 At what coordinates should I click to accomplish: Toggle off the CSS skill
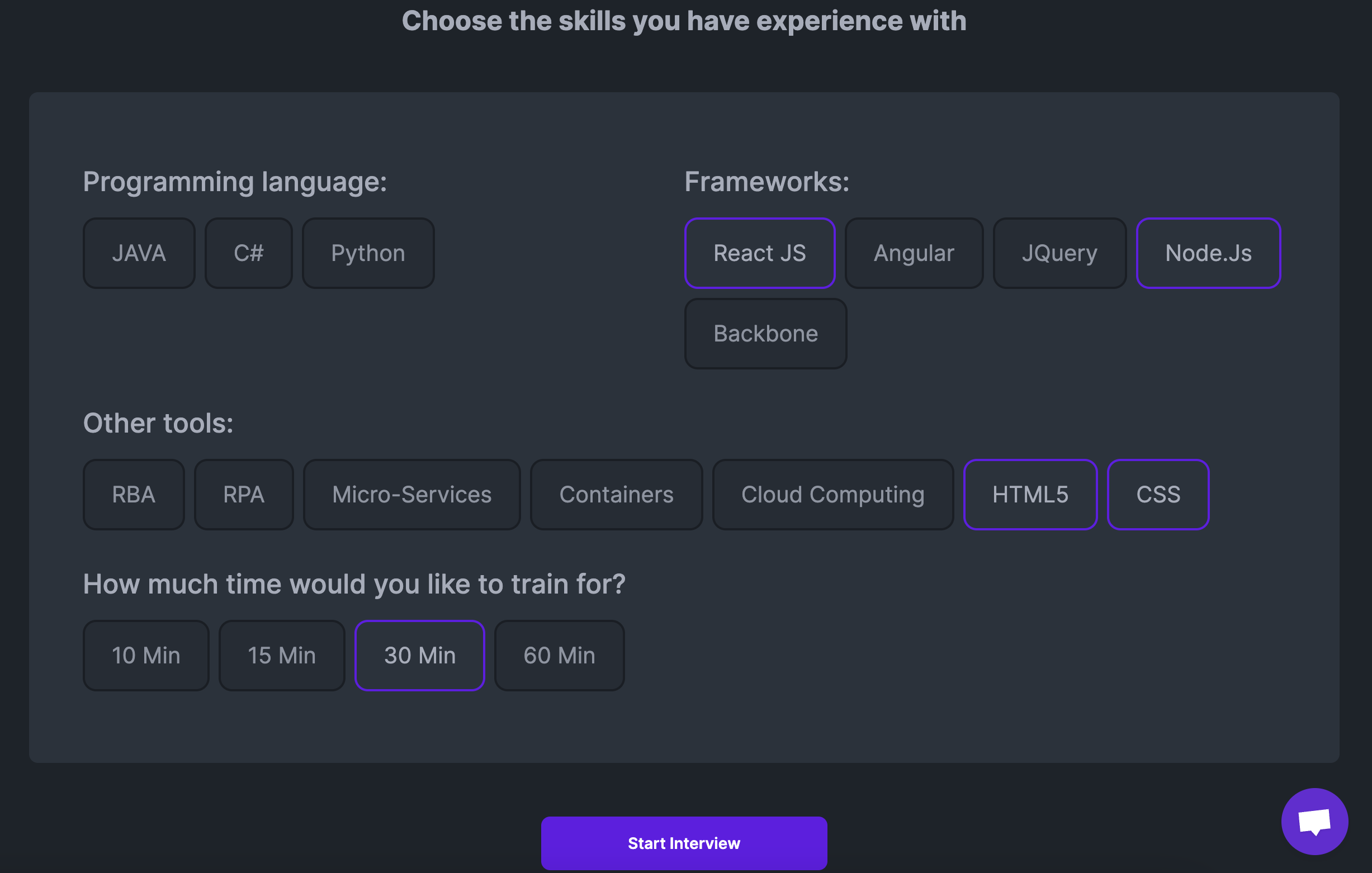pyautogui.click(x=1158, y=494)
